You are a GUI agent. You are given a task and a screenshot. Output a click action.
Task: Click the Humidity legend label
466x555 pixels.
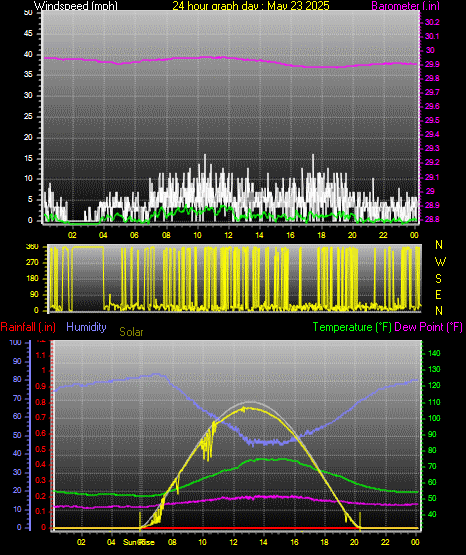pyautogui.click(x=86, y=327)
